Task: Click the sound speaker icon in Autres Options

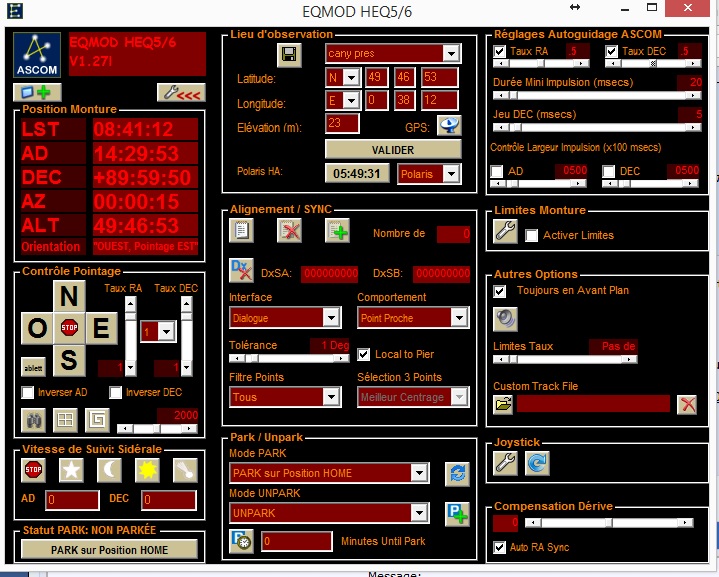Action: pyautogui.click(x=505, y=319)
